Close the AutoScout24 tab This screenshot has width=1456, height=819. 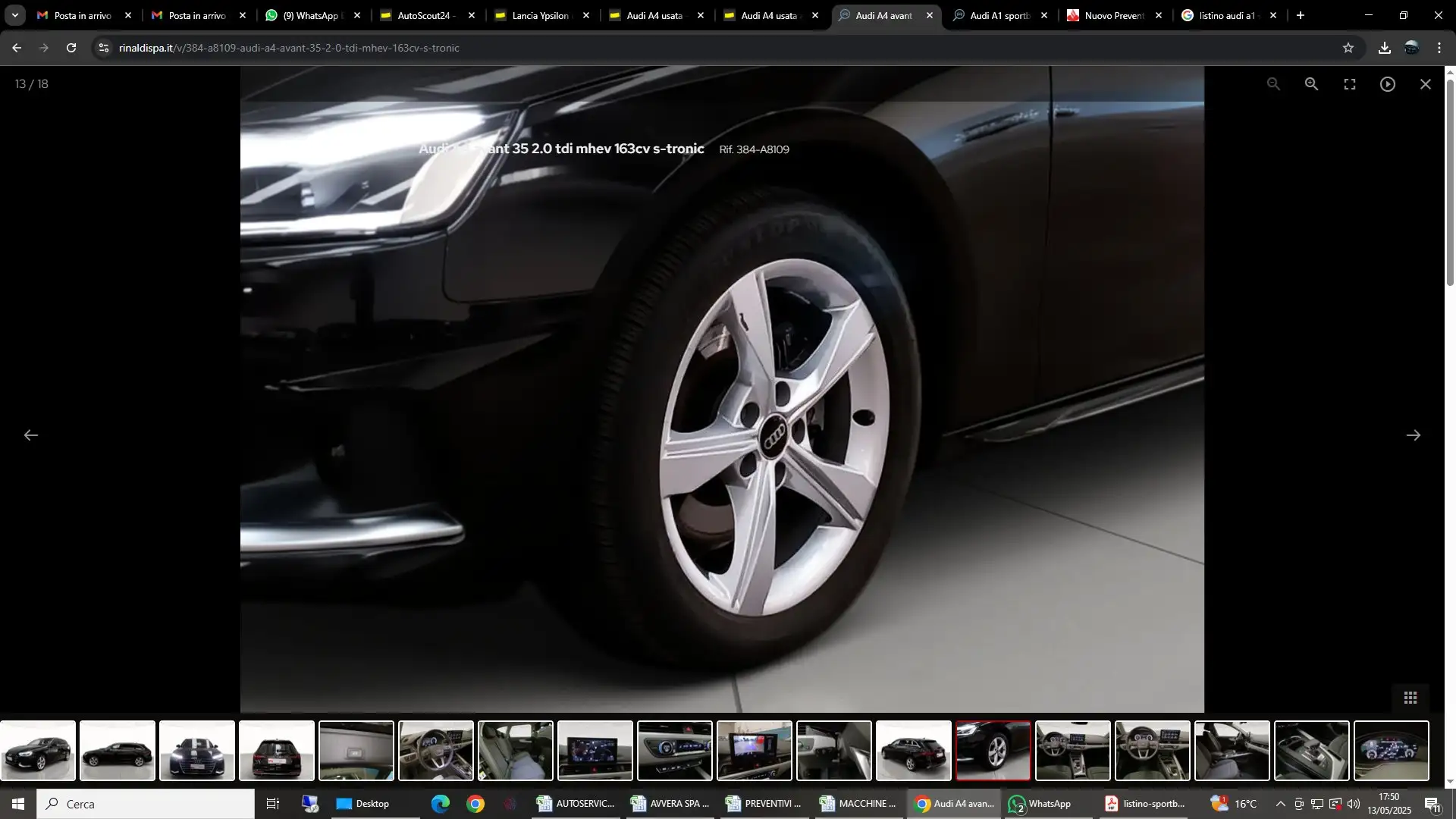pyautogui.click(x=472, y=15)
